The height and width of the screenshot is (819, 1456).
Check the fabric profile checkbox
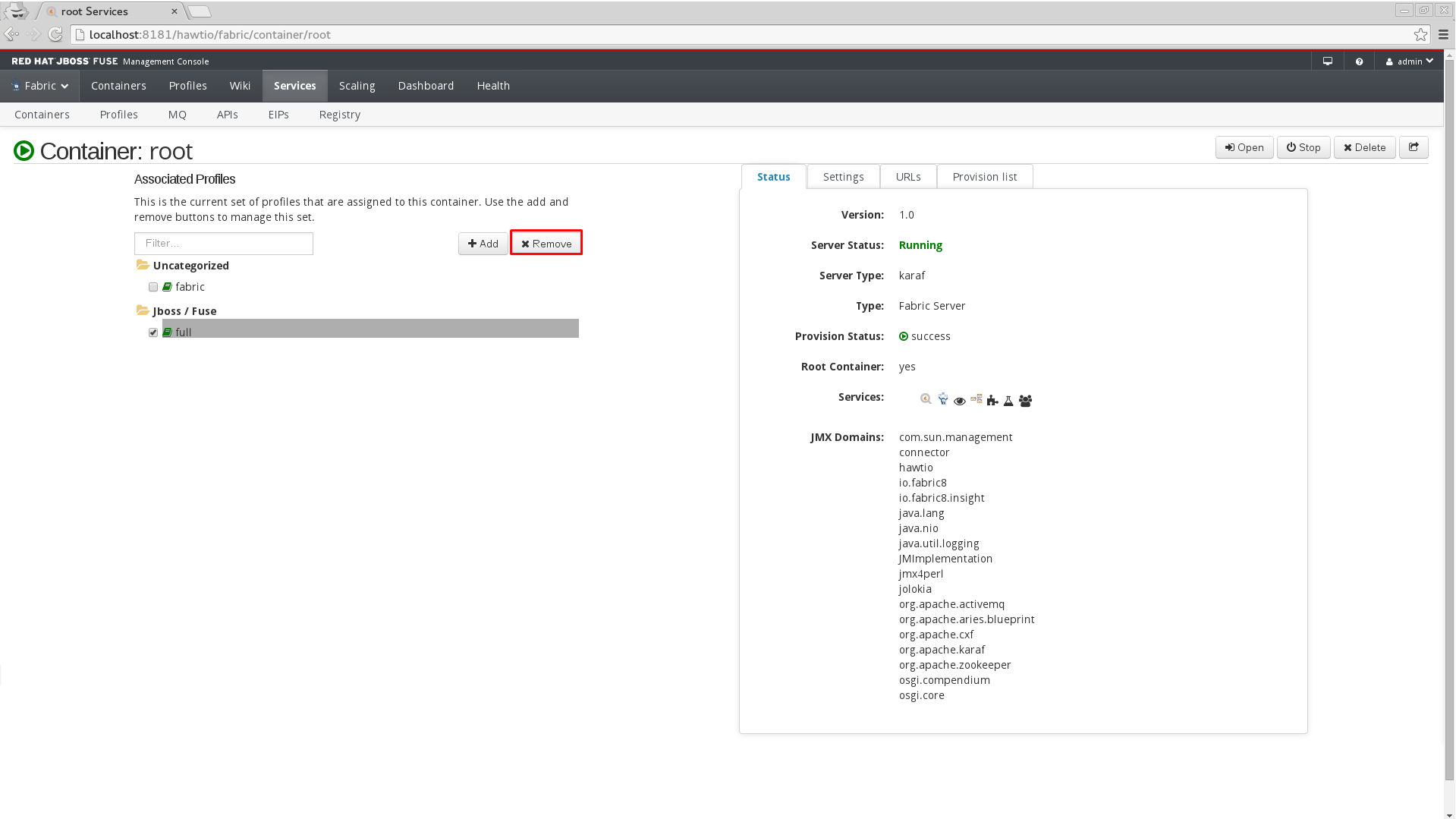tap(153, 287)
